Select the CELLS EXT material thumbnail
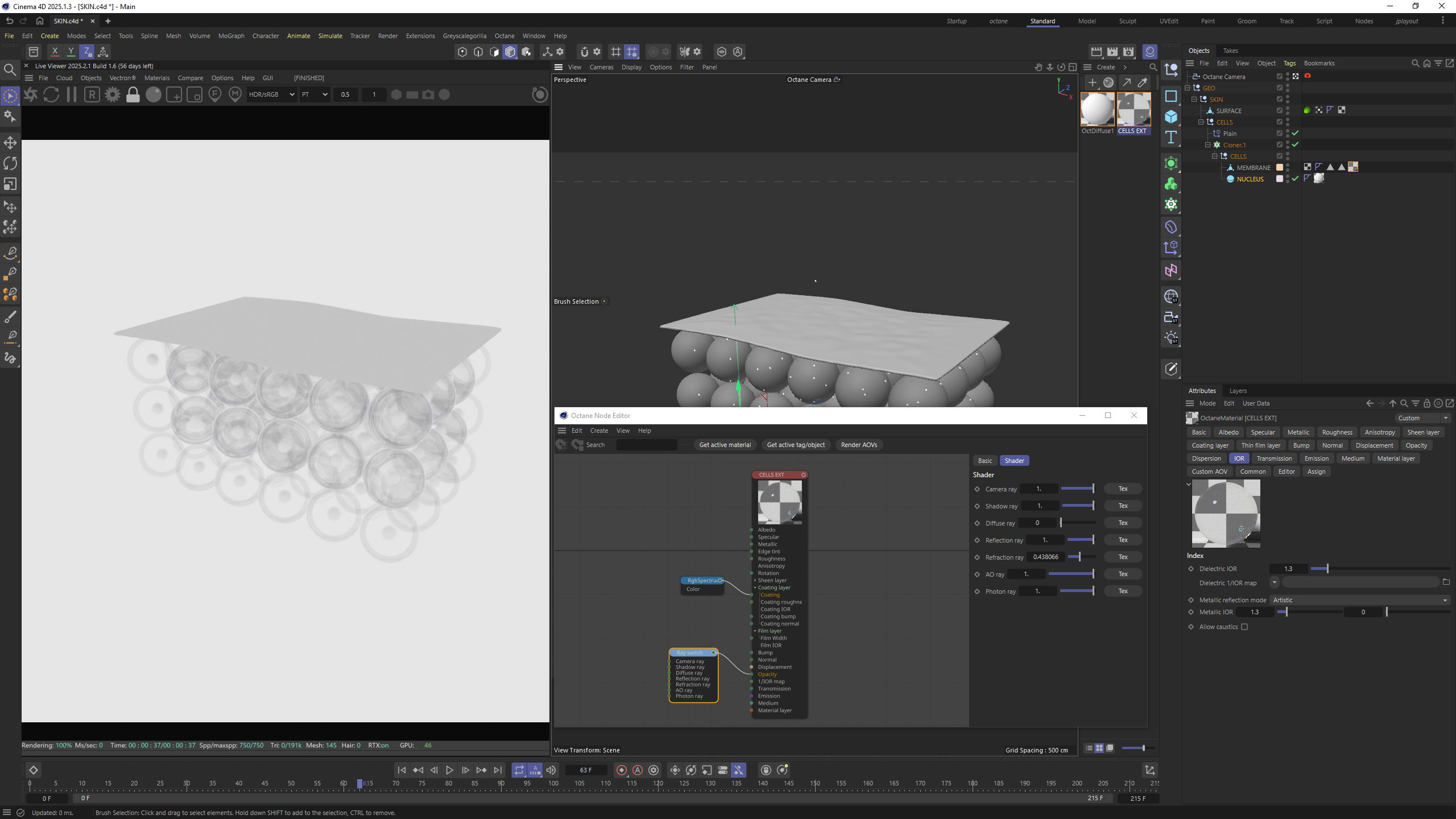Screen dimensions: 1456x819 (x=1134, y=110)
